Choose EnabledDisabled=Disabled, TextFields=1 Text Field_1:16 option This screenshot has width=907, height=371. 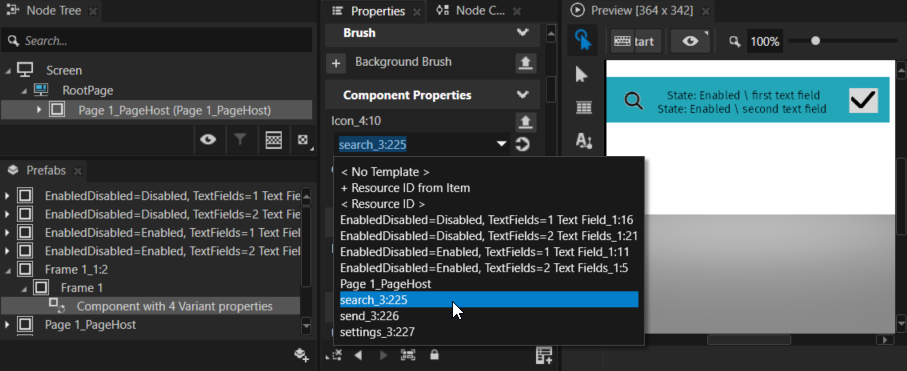coord(489,220)
